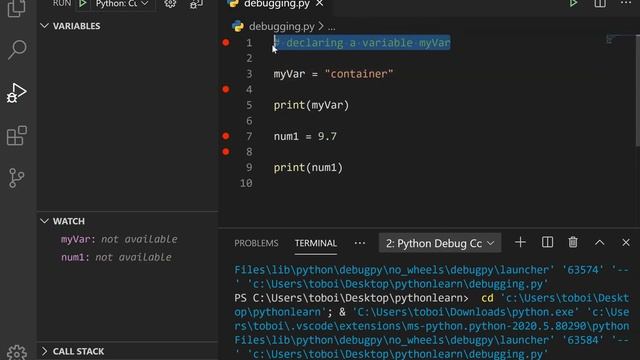
Task: Open the Source Control view
Action: tap(16, 178)
